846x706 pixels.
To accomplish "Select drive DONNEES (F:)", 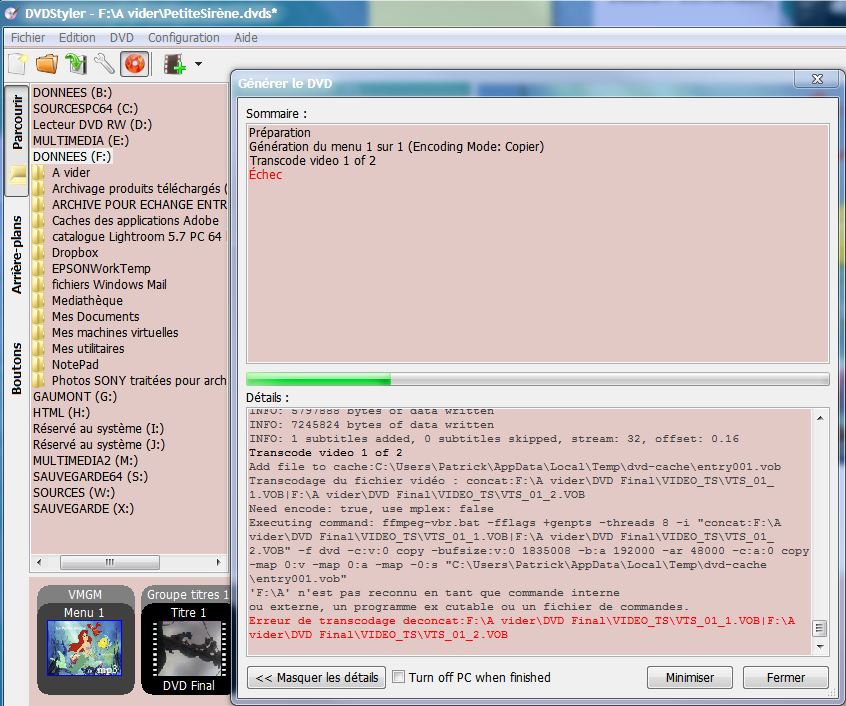I will click(72, 157).
